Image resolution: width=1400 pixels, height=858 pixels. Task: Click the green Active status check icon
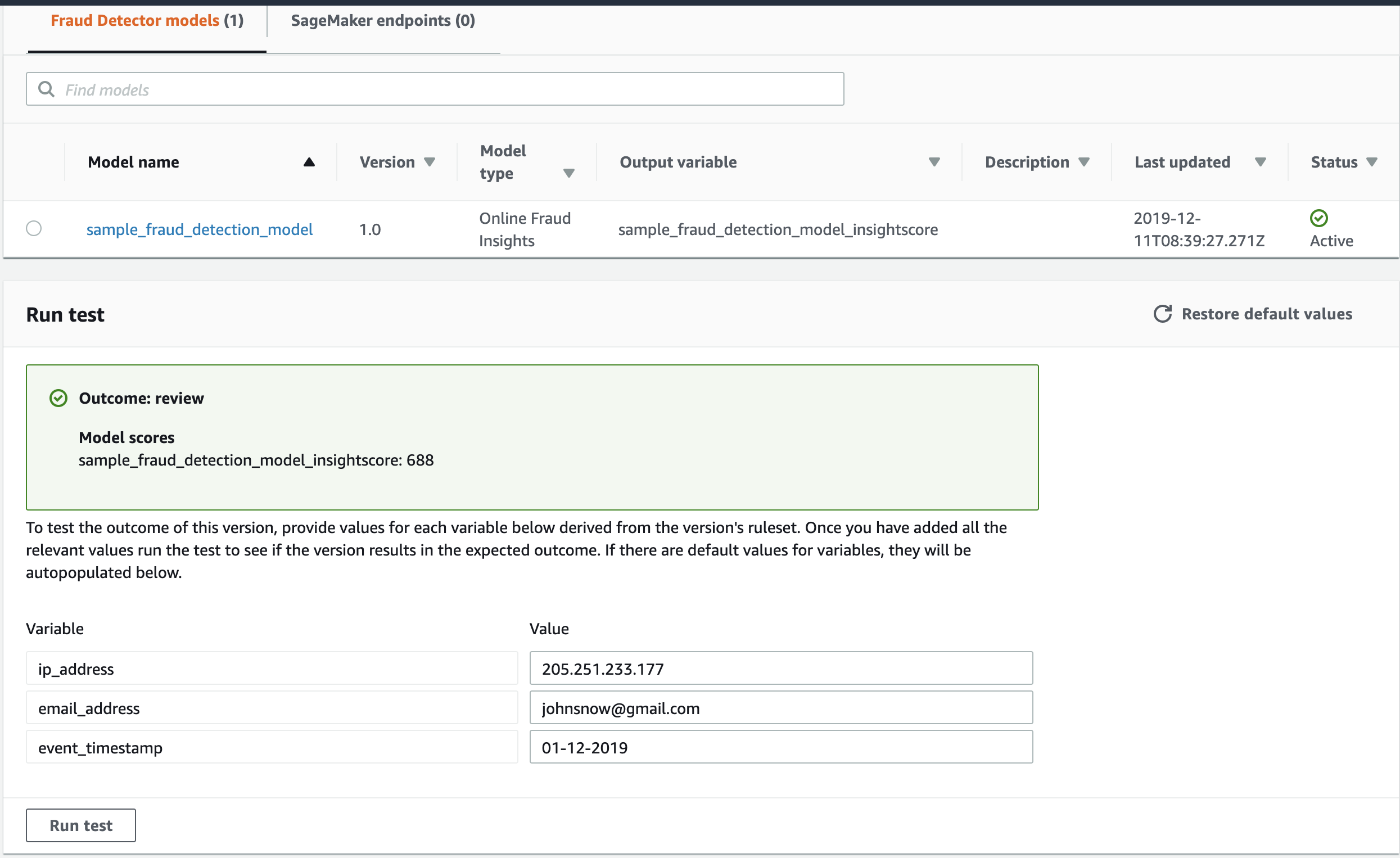click(1318, 218)
